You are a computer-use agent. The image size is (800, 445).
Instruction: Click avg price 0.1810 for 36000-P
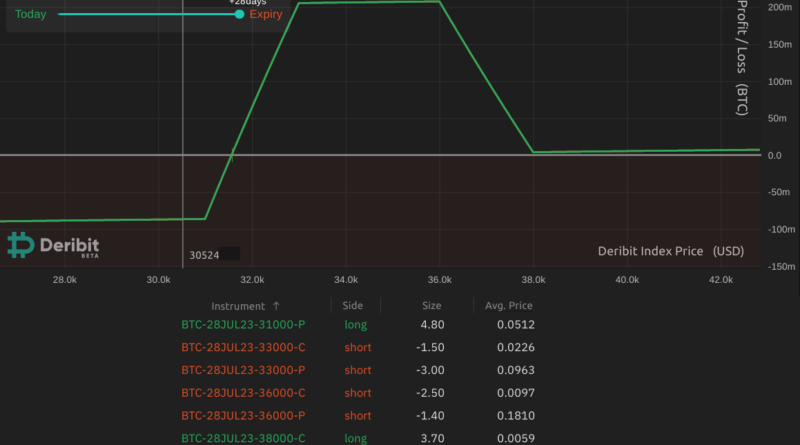tap(514, 415)
